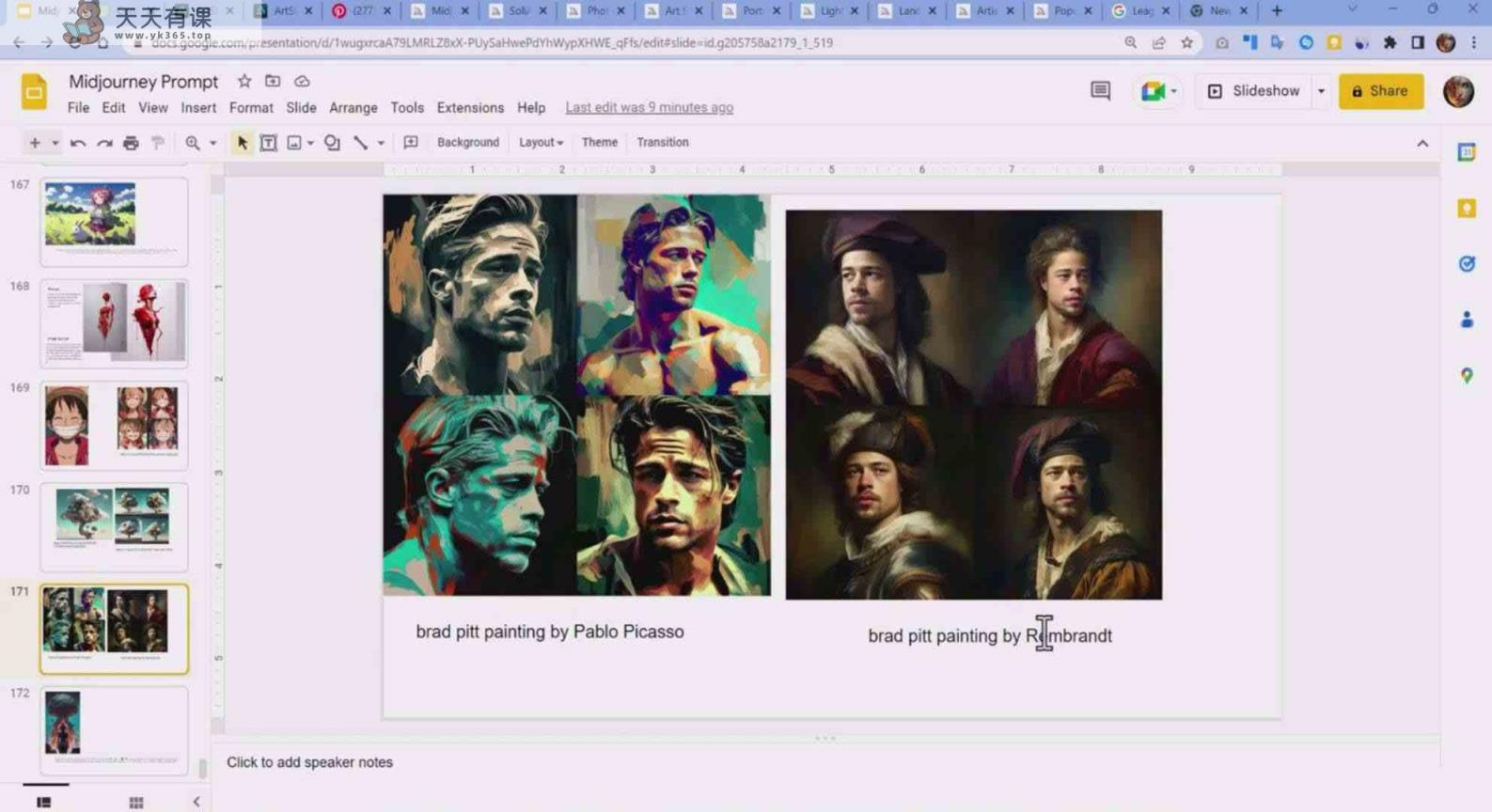The image size is (1492, 812).
Task: Click the Transition button
Action: 662,143
